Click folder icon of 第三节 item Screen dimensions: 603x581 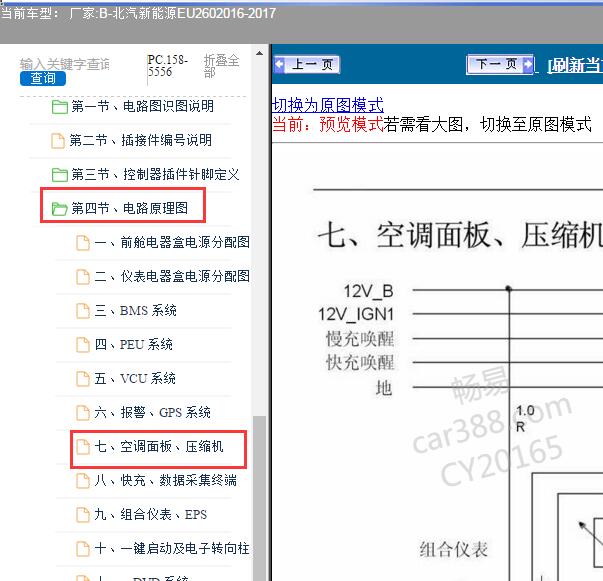tap(60, 175)
